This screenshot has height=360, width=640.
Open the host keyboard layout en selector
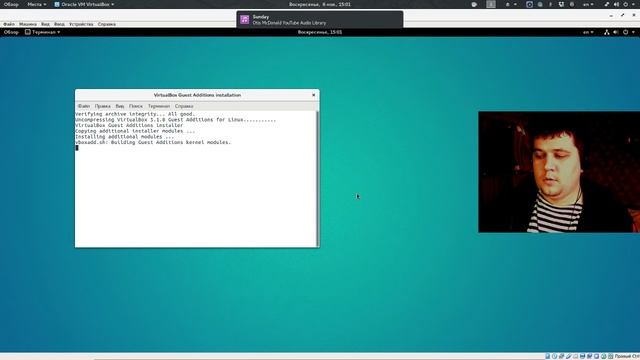[588, 4]
